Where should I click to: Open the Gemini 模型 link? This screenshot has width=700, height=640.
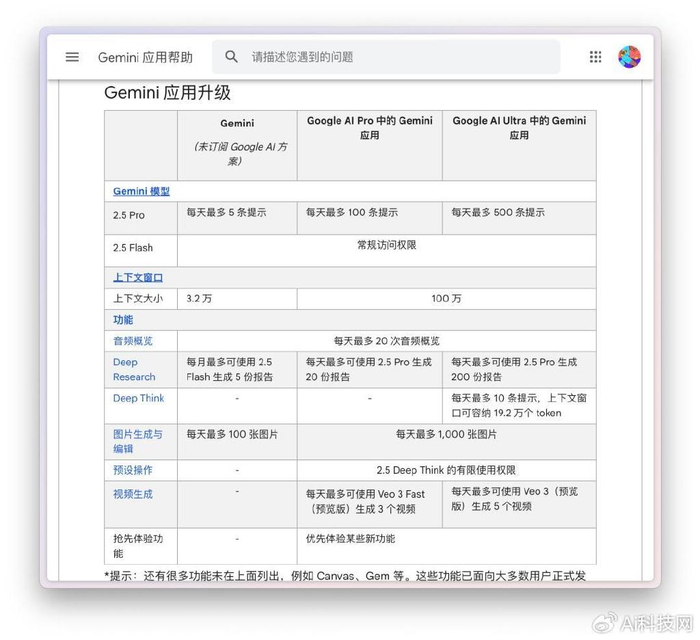(141, 191)
